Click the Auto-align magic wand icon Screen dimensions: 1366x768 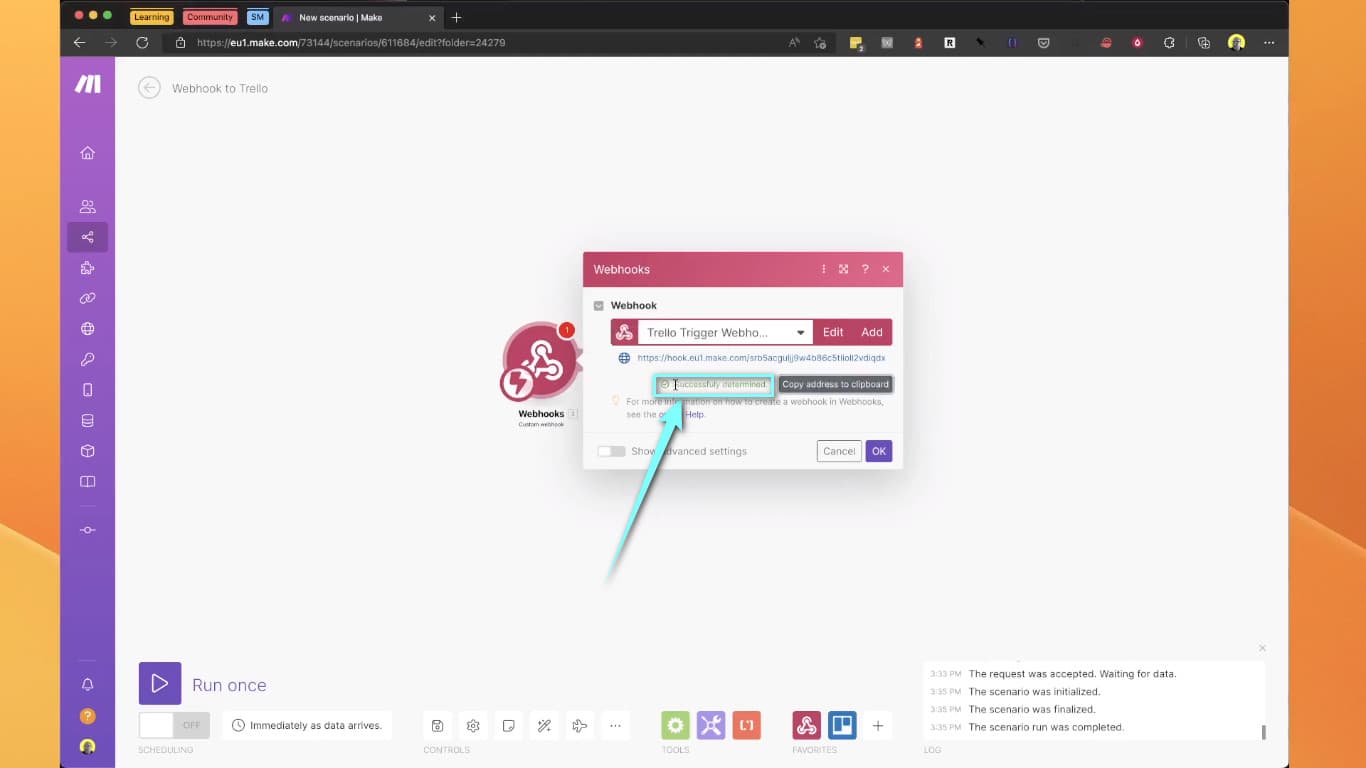[545, 726]
